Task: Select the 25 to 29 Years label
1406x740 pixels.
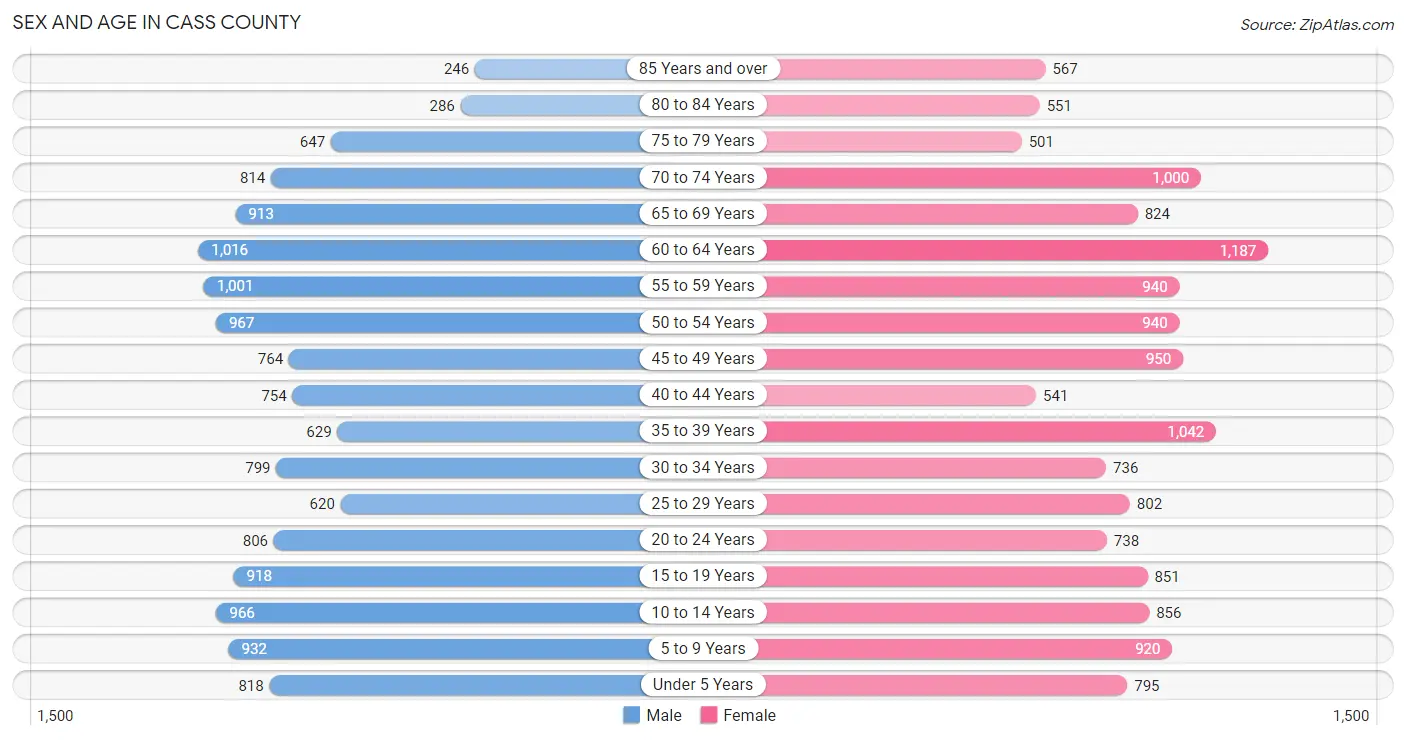Action: point(703,503)
